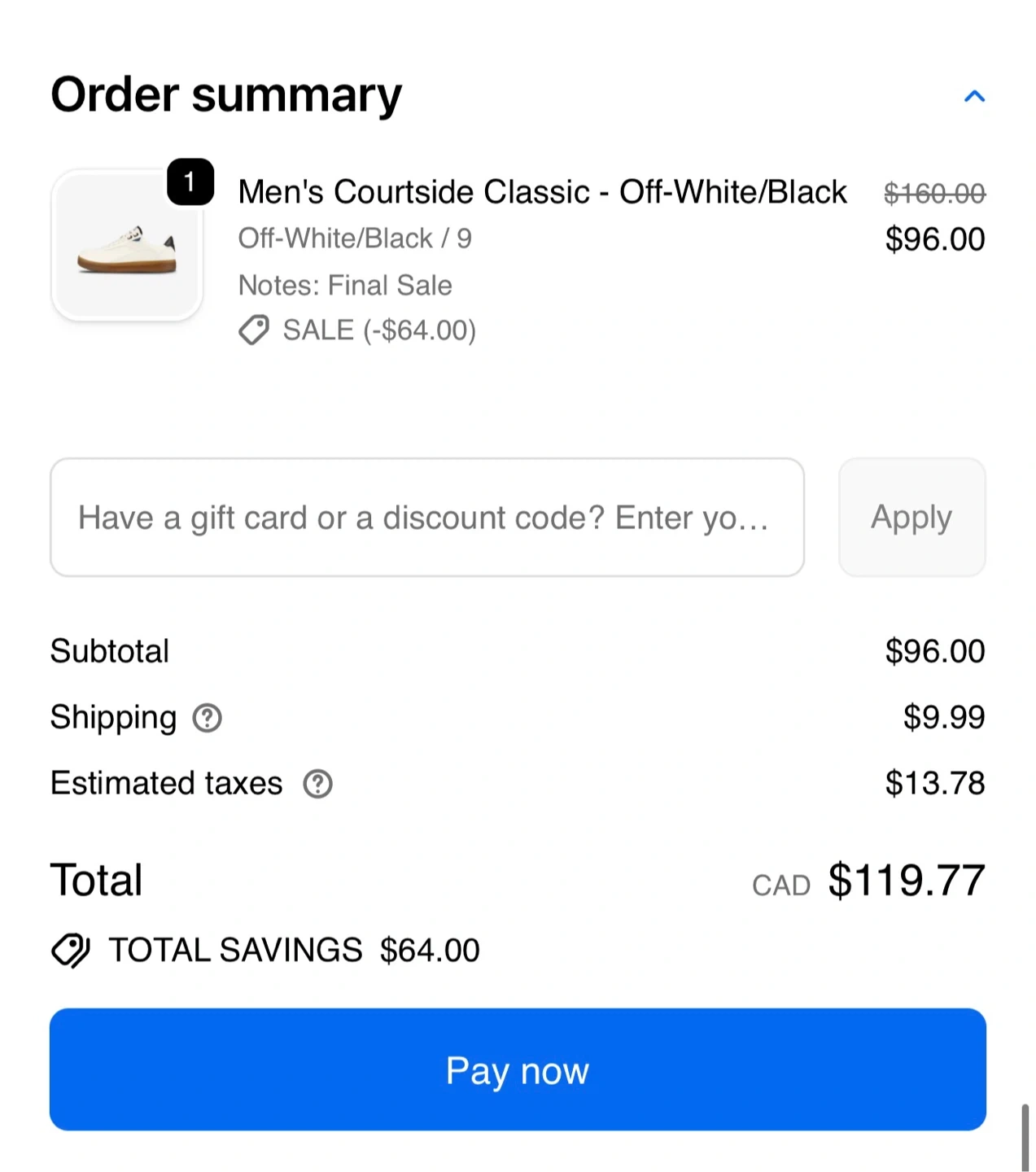Click the TOTAL SAVINGS $64.00 label
1036x1172 pixels.
(294, 950)
